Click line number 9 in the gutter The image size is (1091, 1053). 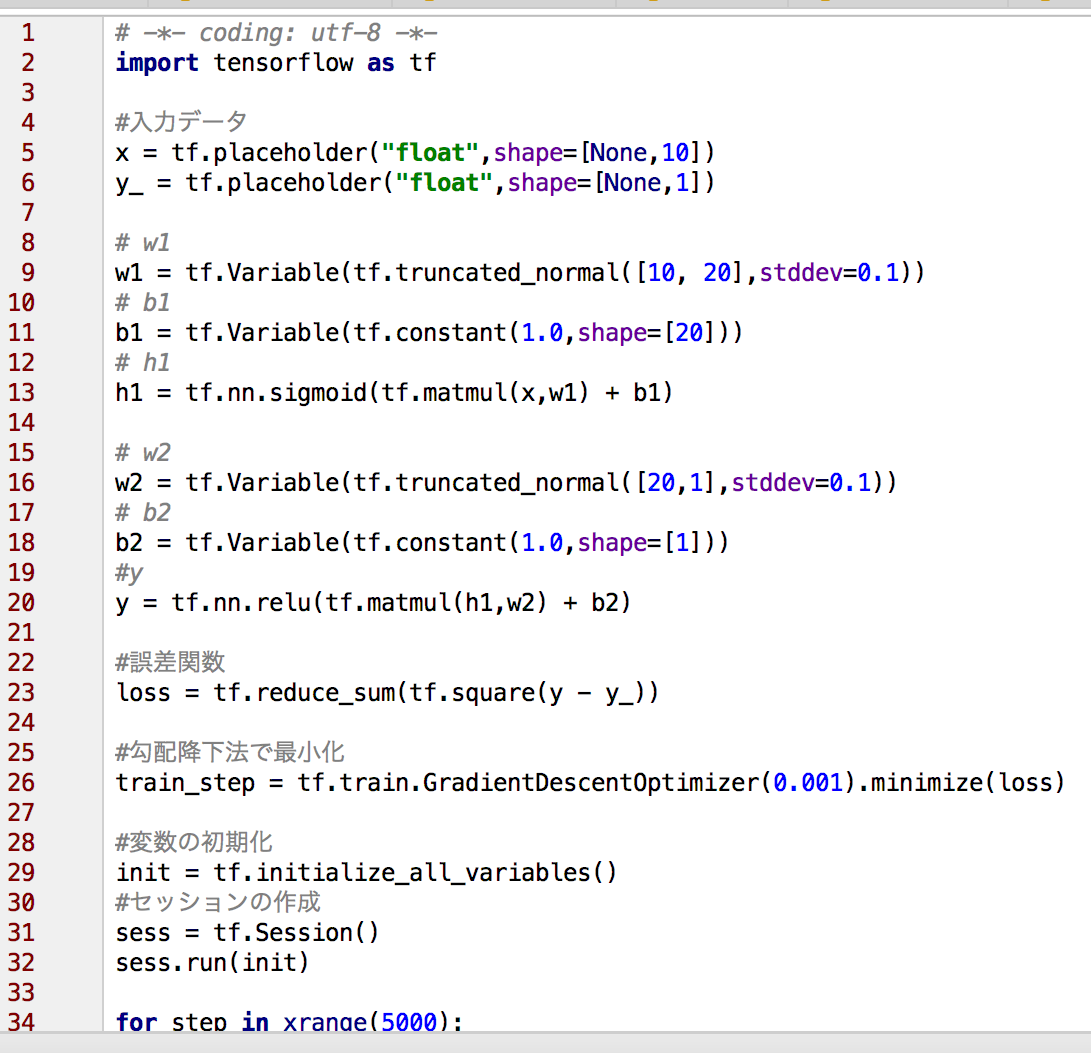click(x=28, y=272)
